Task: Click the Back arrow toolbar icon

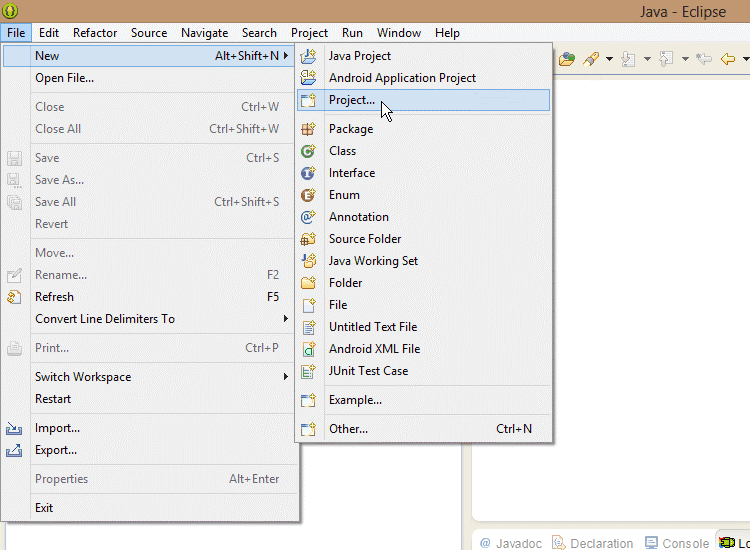Action: [727, 59]
